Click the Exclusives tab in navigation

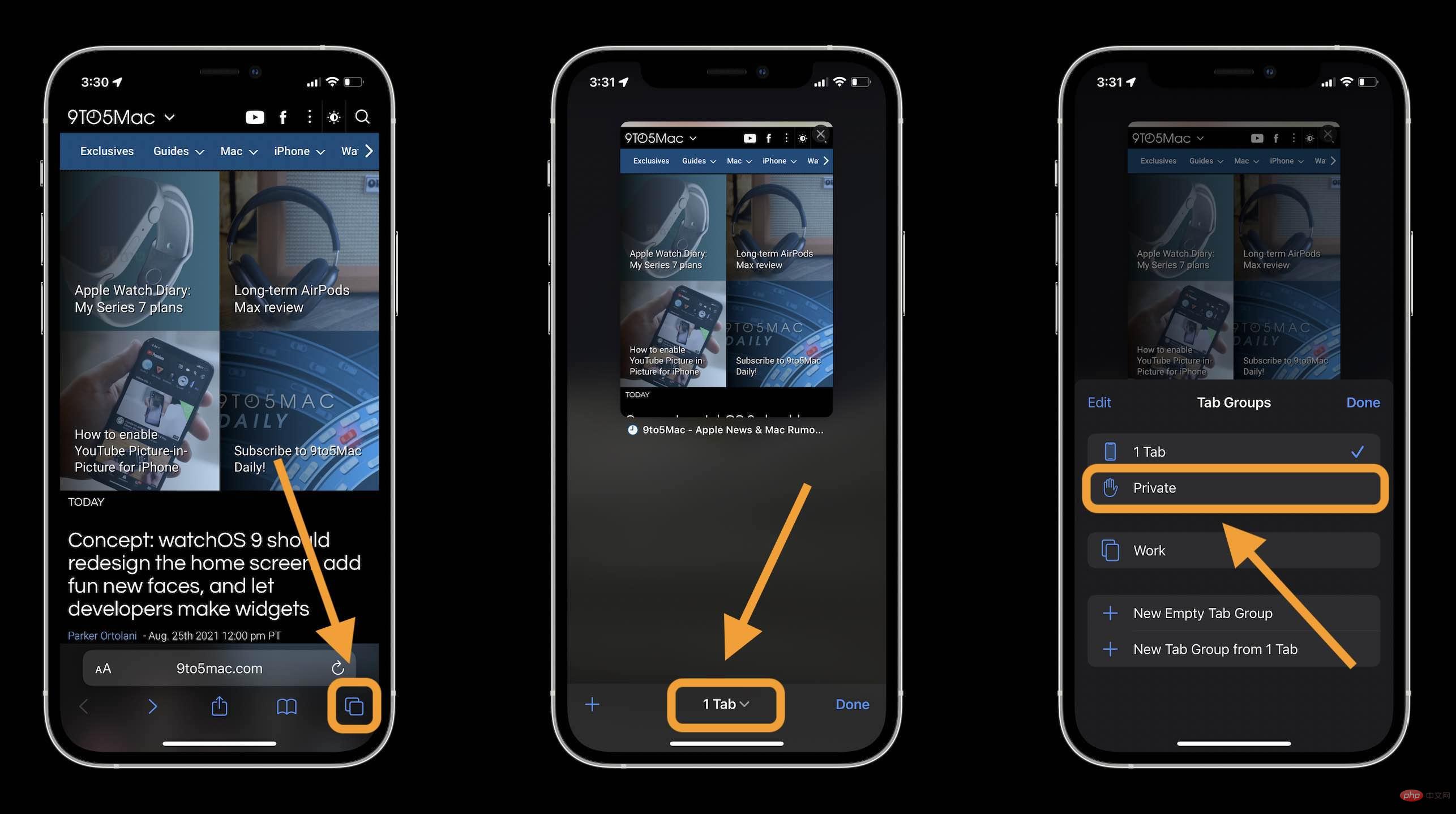click(x=107, y=151)
